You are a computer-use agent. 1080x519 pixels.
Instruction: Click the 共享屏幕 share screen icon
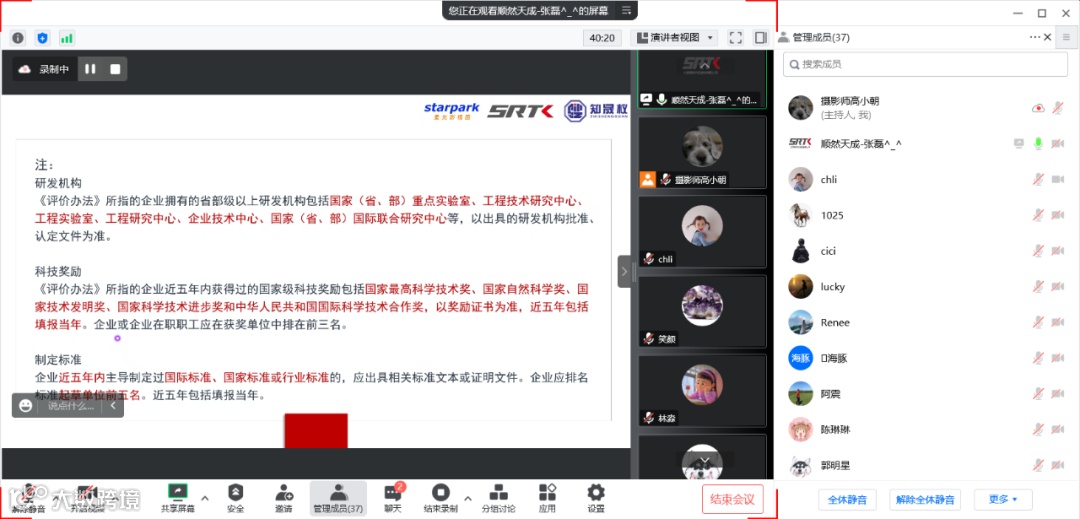[x=178, y=498]
